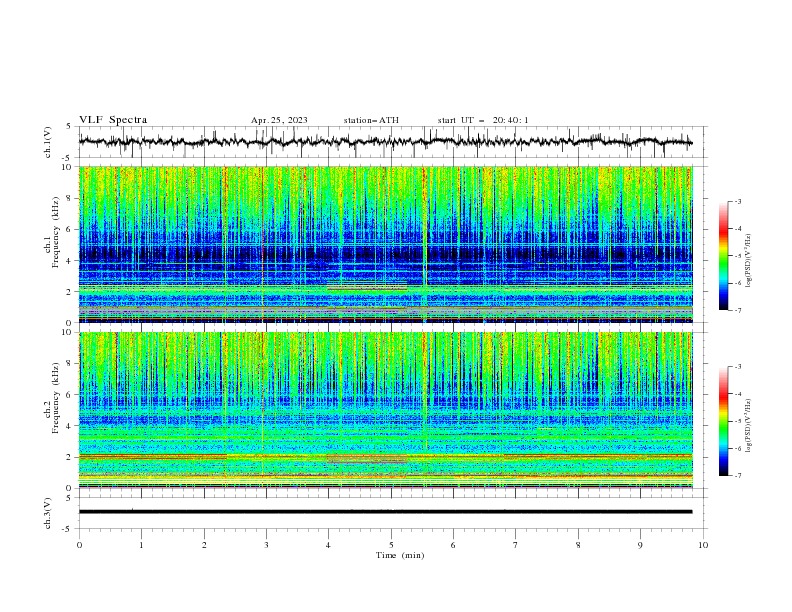
Task: Click the "ch.1(V)" axis label
Action: click(48, 142)
